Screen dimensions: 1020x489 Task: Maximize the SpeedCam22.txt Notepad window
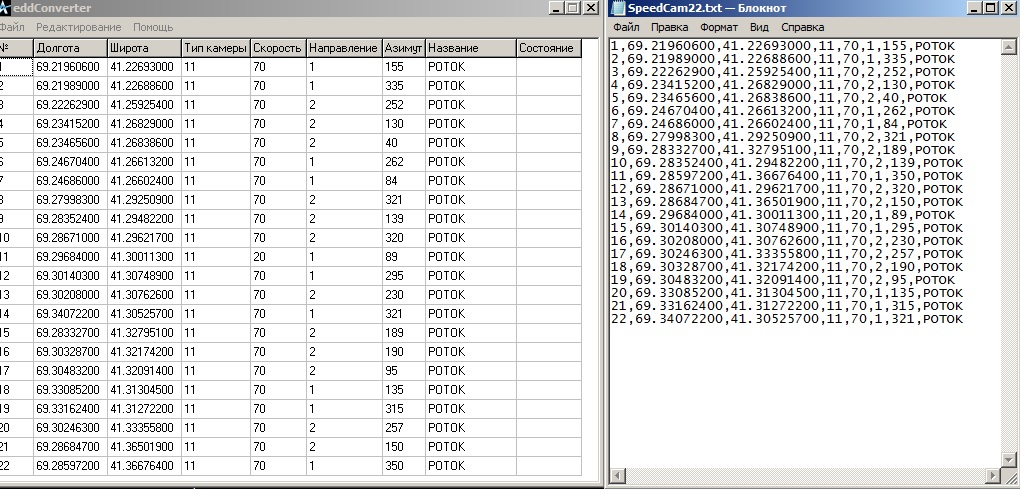coord(990,8)
